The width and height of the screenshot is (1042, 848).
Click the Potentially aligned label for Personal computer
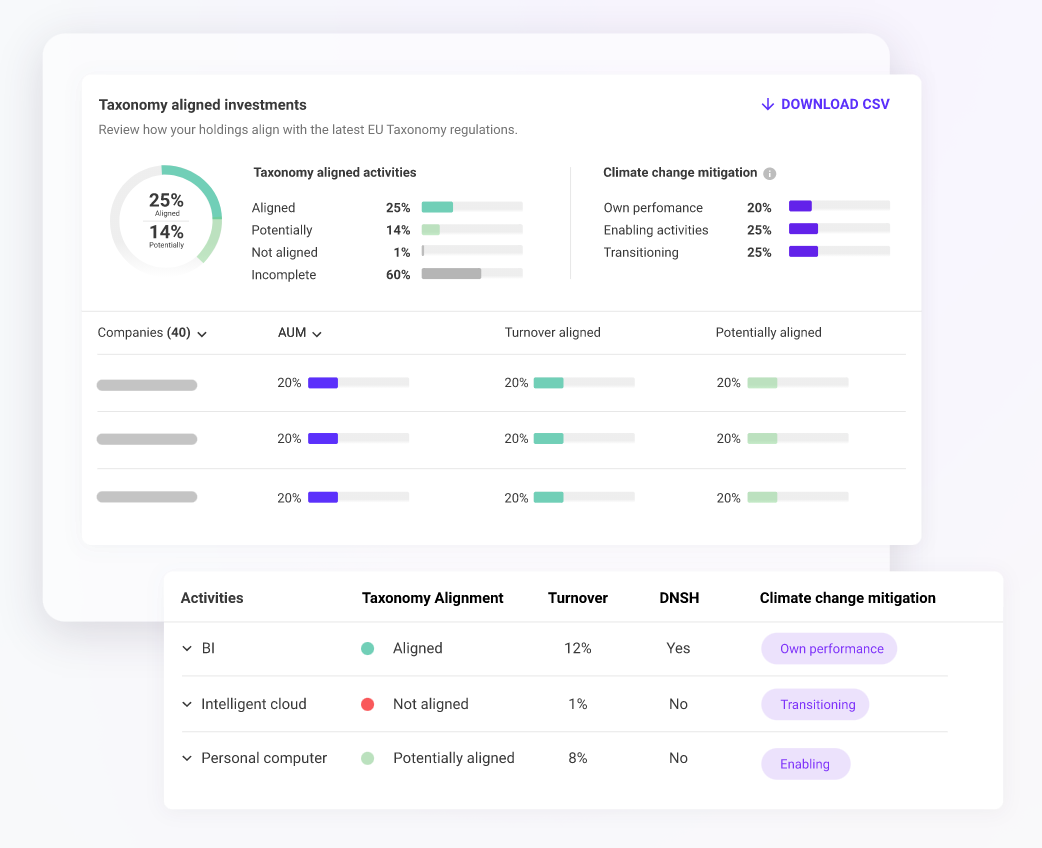click(x=454, y=758)
